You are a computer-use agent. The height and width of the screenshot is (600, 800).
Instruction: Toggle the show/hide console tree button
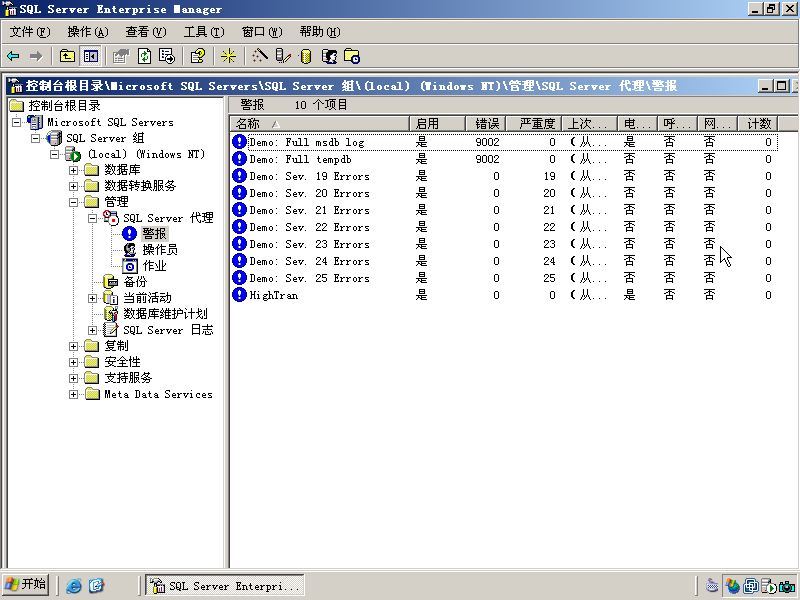pos(91,56)
